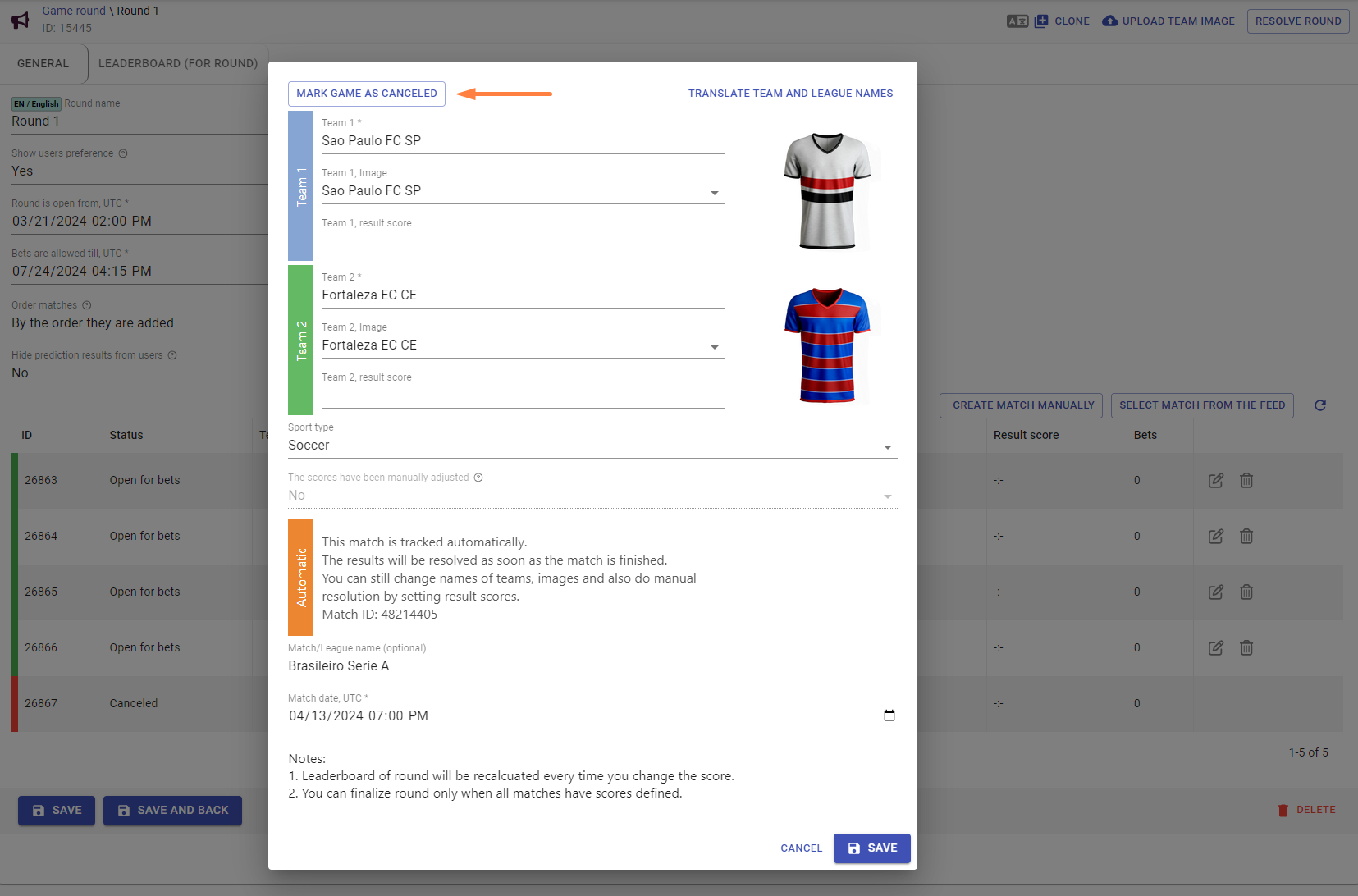Switch to the General tab
Image resolution: width=1358 pixels, height=896 pixels.
[x=43, y=64]
